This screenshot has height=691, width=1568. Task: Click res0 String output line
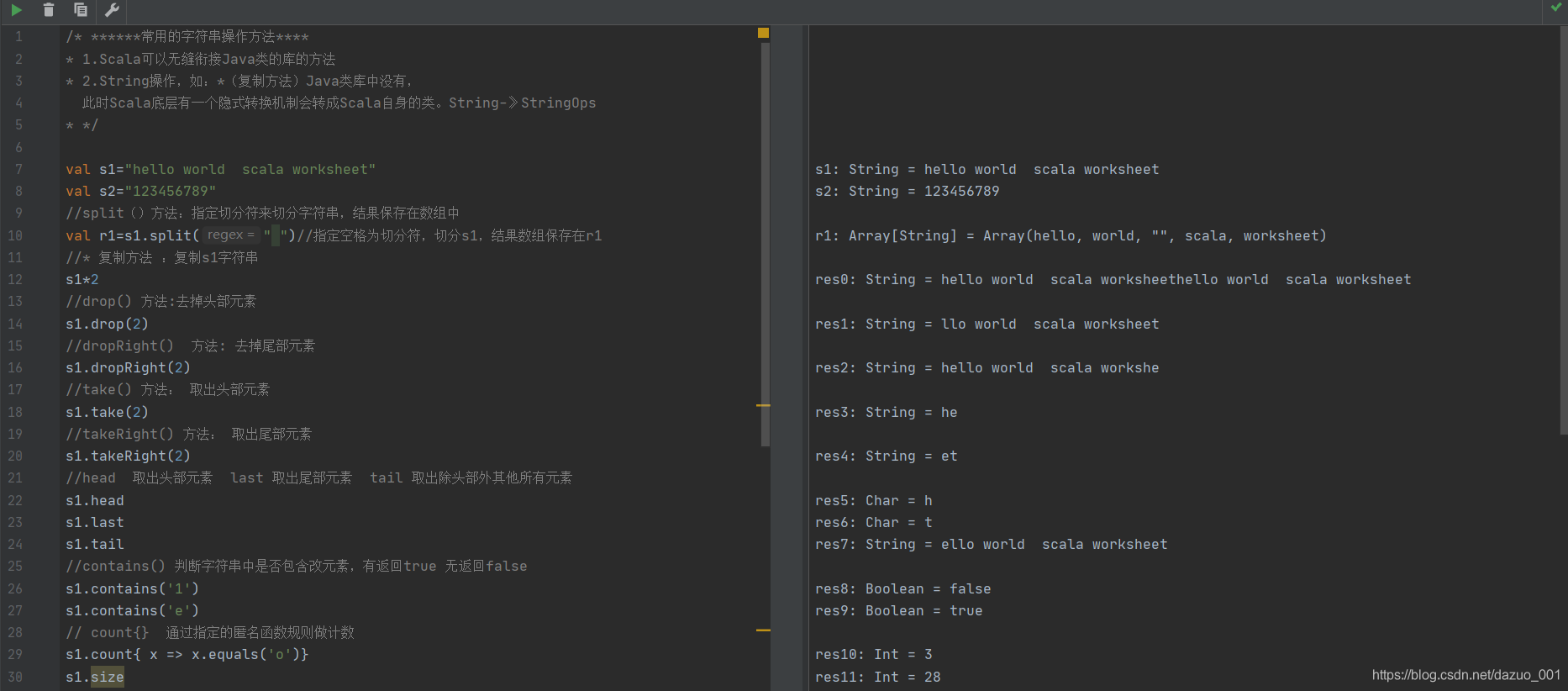(x=1113, y=280)
